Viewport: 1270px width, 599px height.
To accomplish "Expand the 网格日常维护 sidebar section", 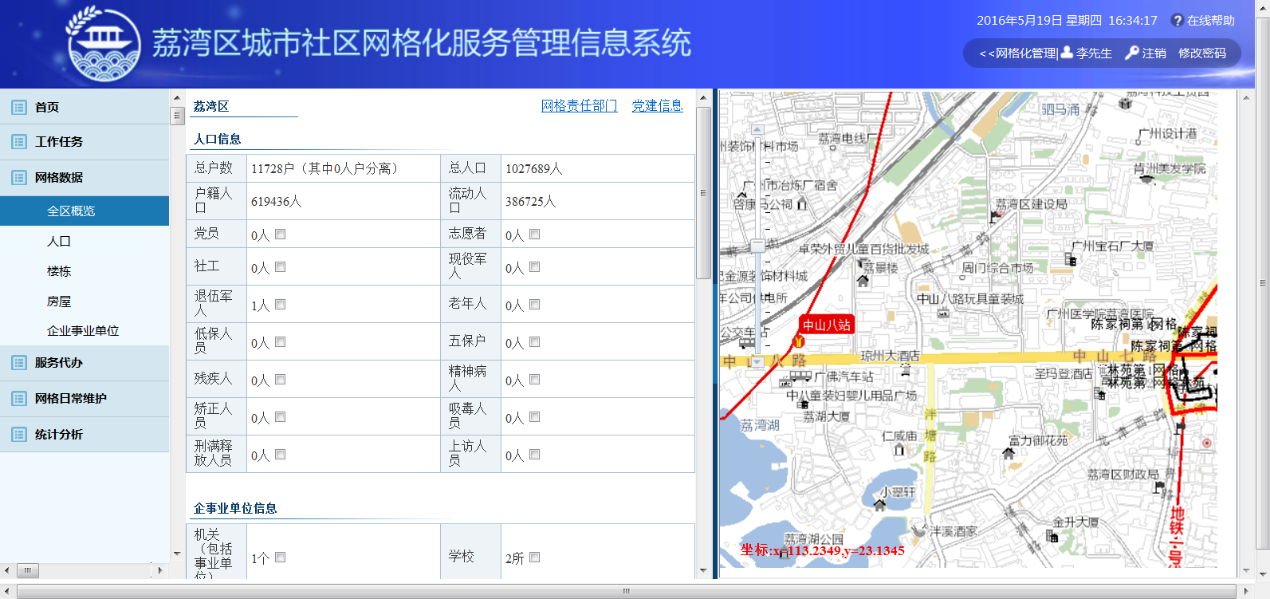I will pyautogui.click(x=70, y=398).
